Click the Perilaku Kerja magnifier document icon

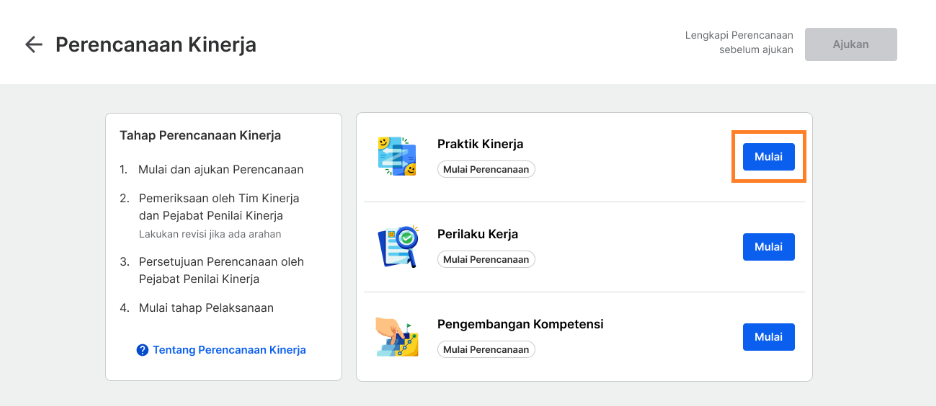click(397, 247)
